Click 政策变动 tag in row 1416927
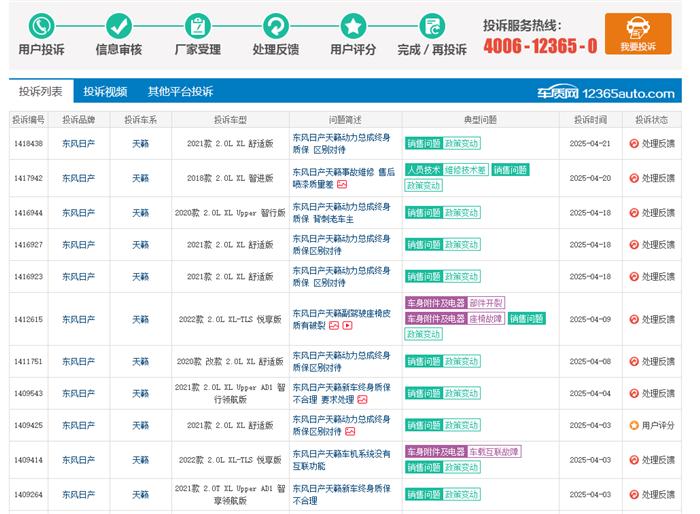 [461, 245]
